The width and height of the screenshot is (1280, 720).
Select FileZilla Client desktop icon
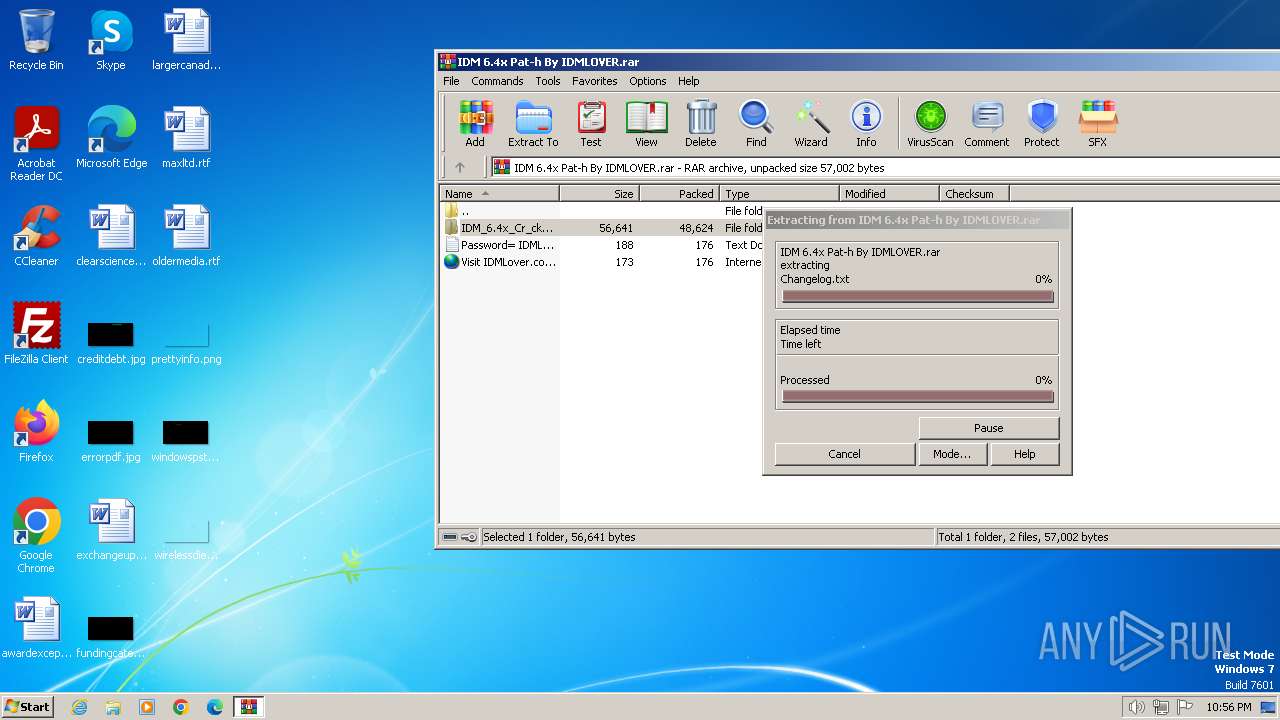pos(36,334)
